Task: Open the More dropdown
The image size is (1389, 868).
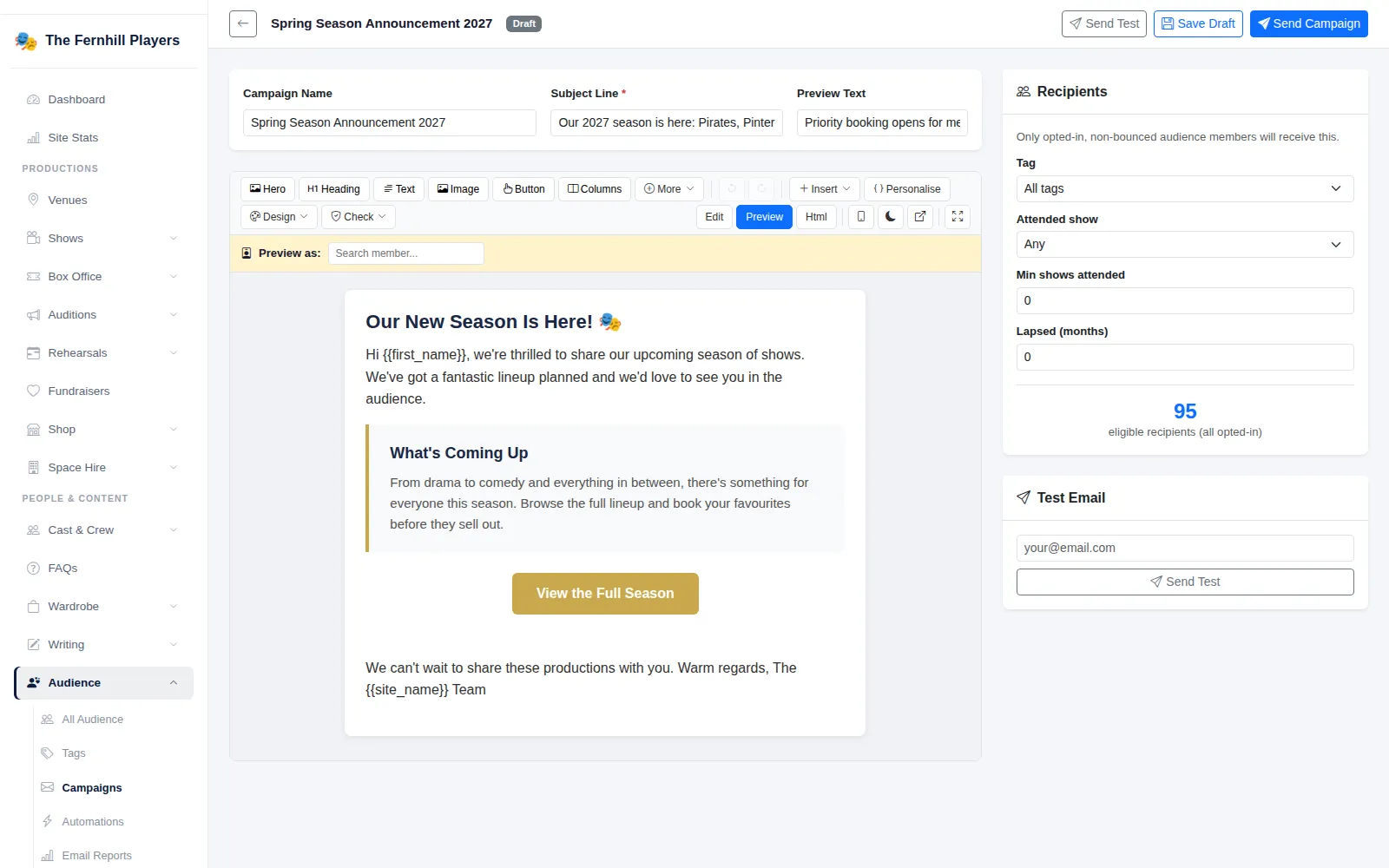Action: tap(669, 189)
